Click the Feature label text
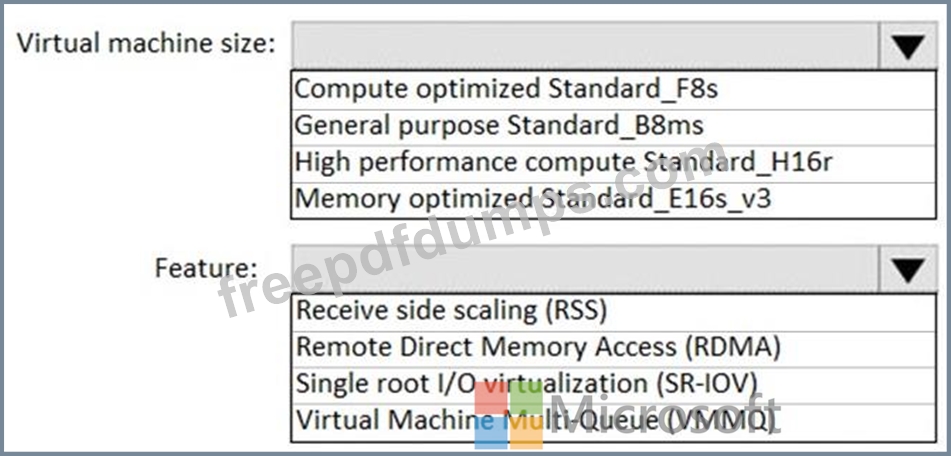This screenshot has width=951, height=456. (206, 268)
